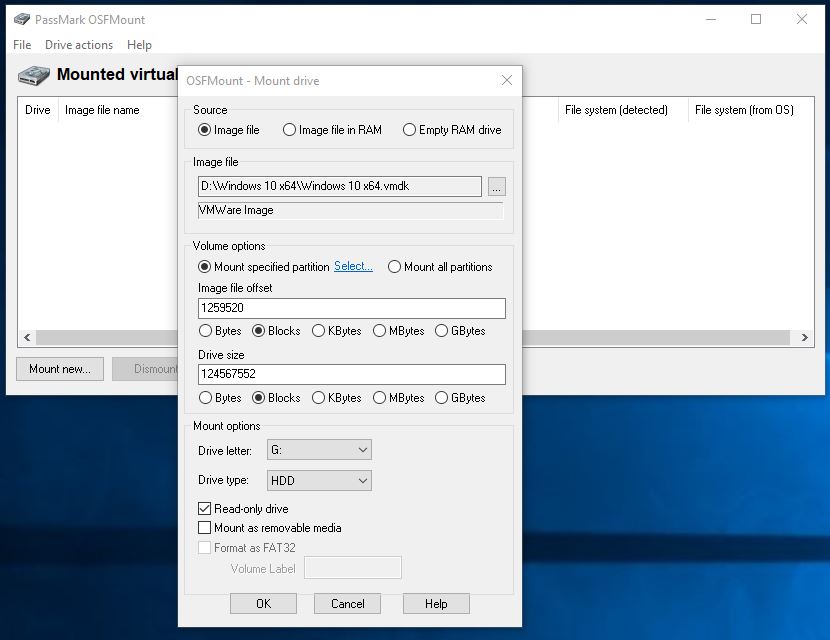Click the Drive column header
The image size is (830, 640).
pos(38,110)
